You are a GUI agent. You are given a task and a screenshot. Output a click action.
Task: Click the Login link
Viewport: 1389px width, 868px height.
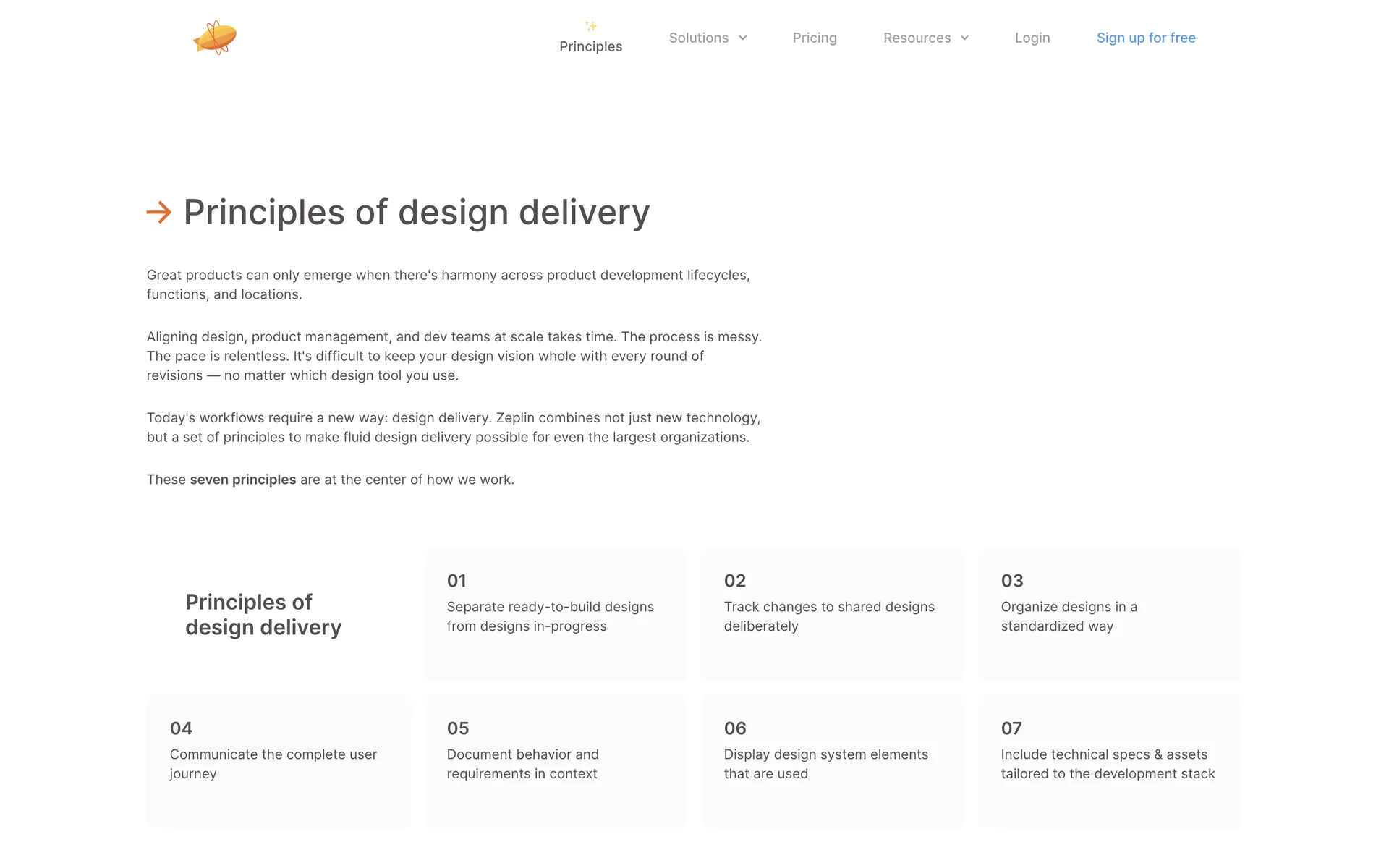point(1032,38)
